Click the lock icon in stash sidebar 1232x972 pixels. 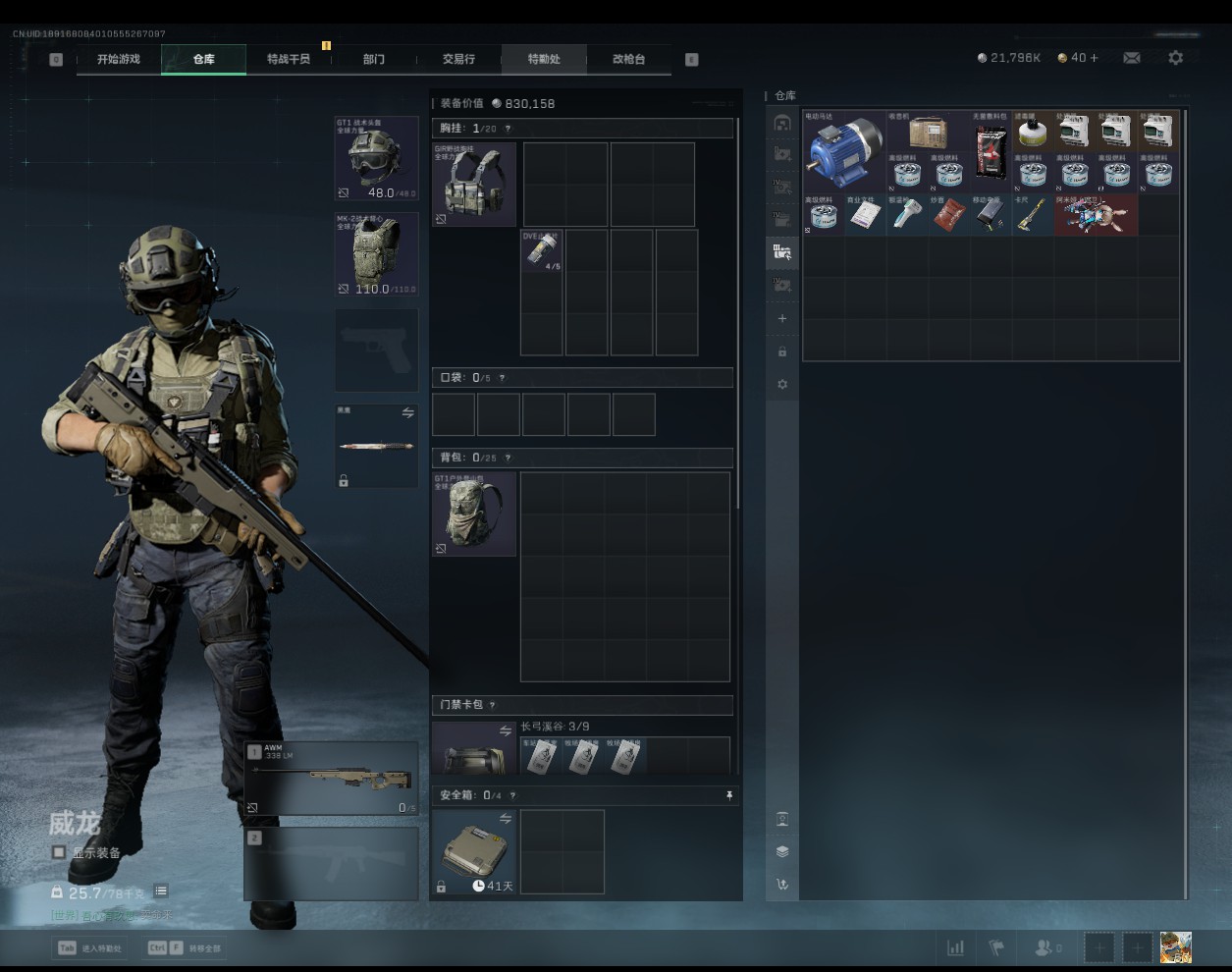[782, 351]
